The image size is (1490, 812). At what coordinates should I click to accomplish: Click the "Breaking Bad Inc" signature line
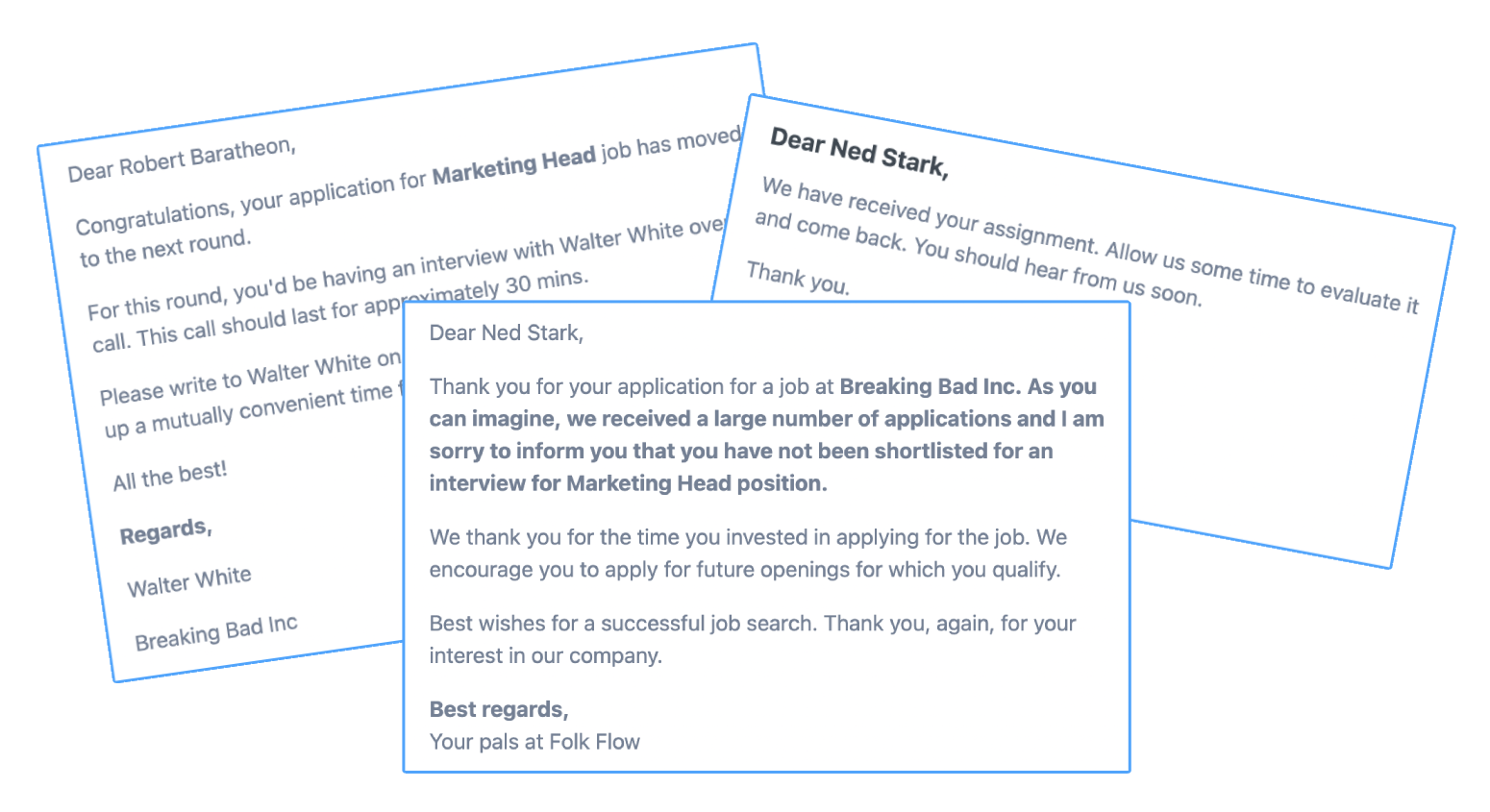(x=216, y=633)
